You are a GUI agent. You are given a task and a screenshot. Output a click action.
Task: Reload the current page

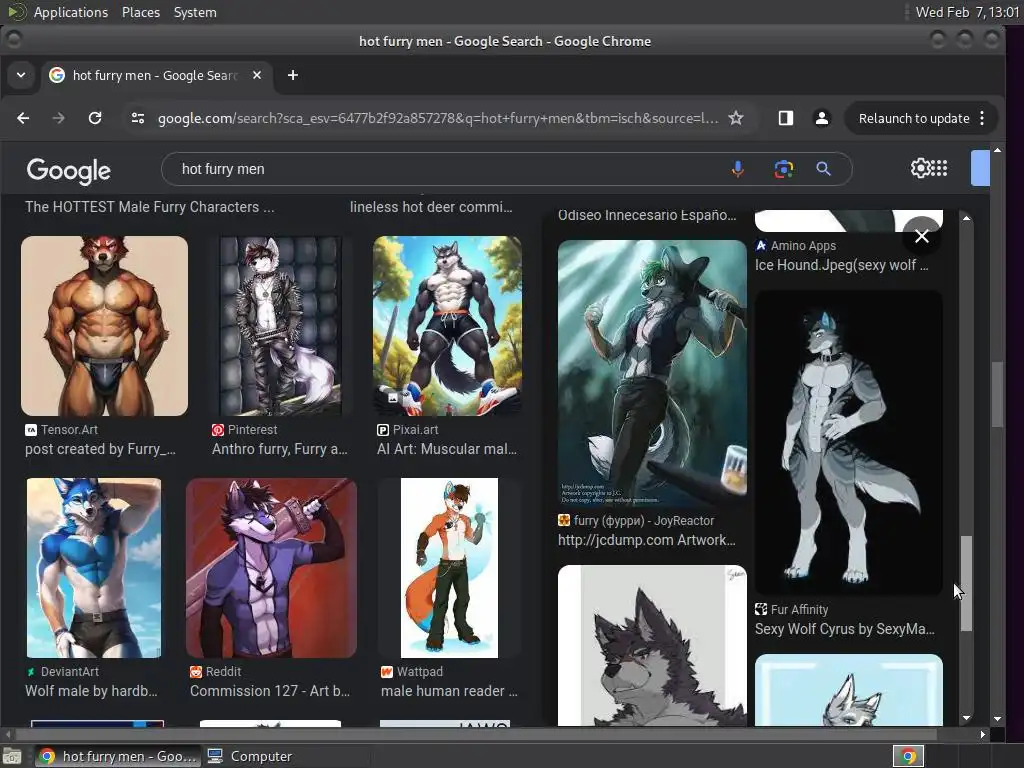click(95, 118)
